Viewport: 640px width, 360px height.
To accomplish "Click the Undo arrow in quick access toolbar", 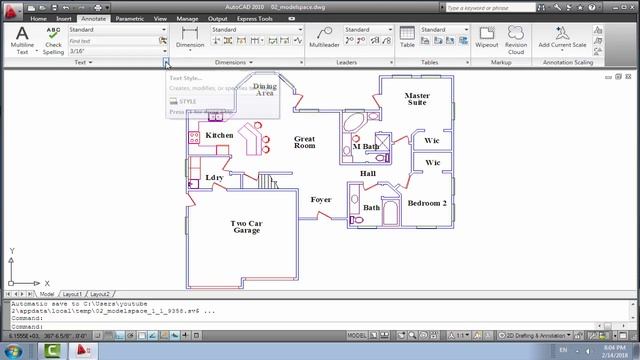I will pos(66,8).
